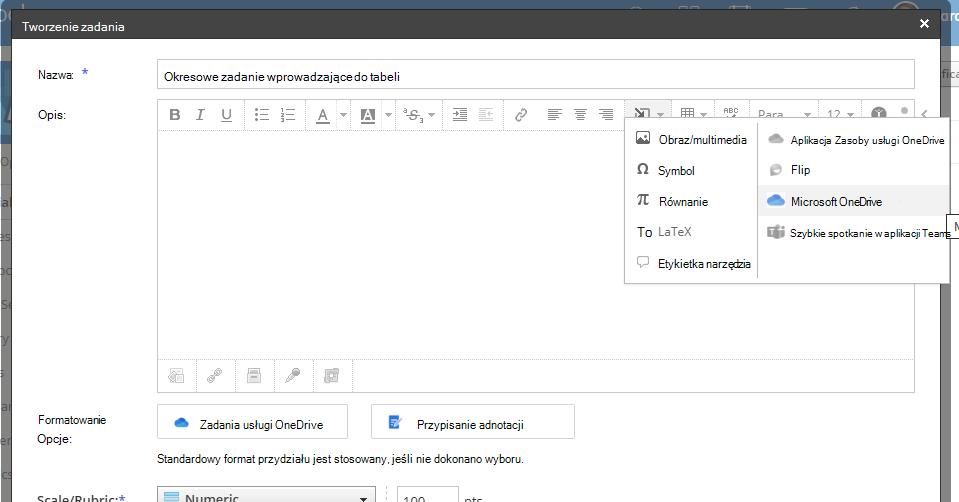Apply strikethrough/subscript formatting
Image resolution: width=959 pixels, height=502 pixels.
[x=413, y=114]
